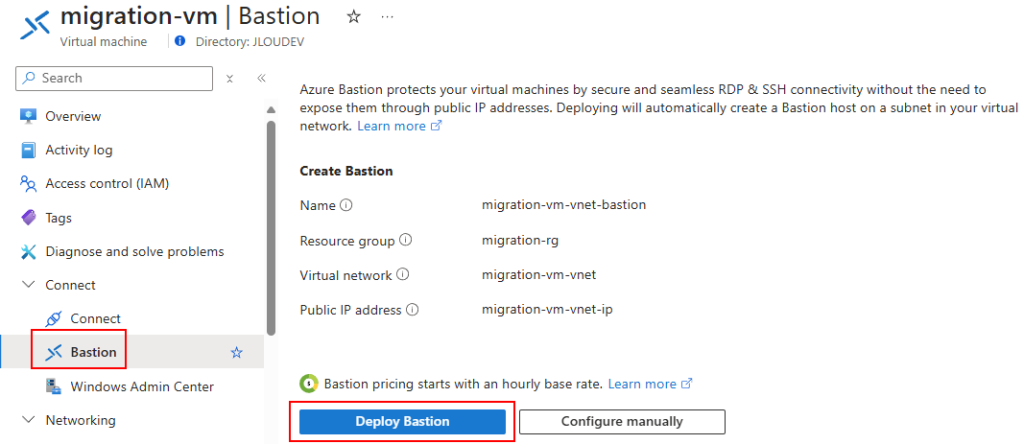This screenshot has height=444, width=1024.
Task: Open the more options ellipsis in header
Action: pos(387,17)
